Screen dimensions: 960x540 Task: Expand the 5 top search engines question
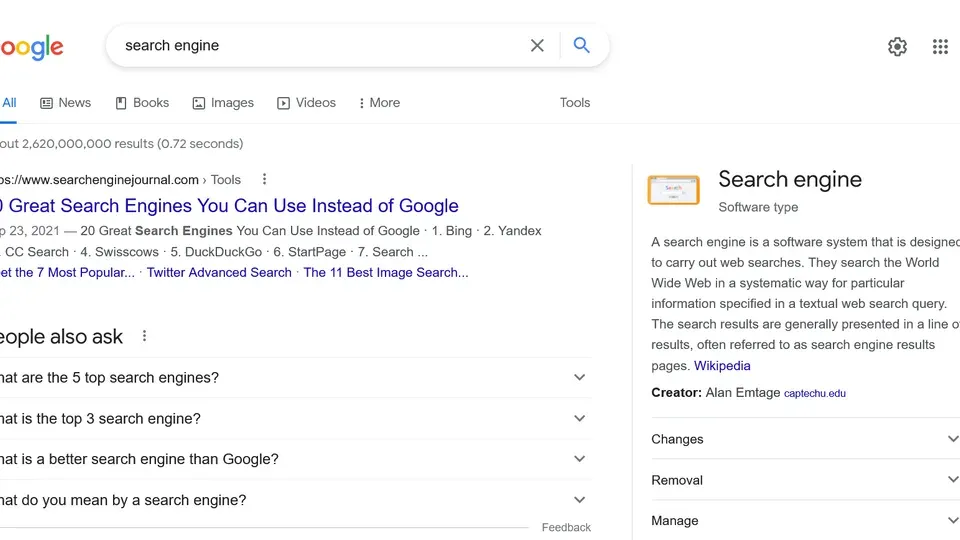(x=295, y=378)
